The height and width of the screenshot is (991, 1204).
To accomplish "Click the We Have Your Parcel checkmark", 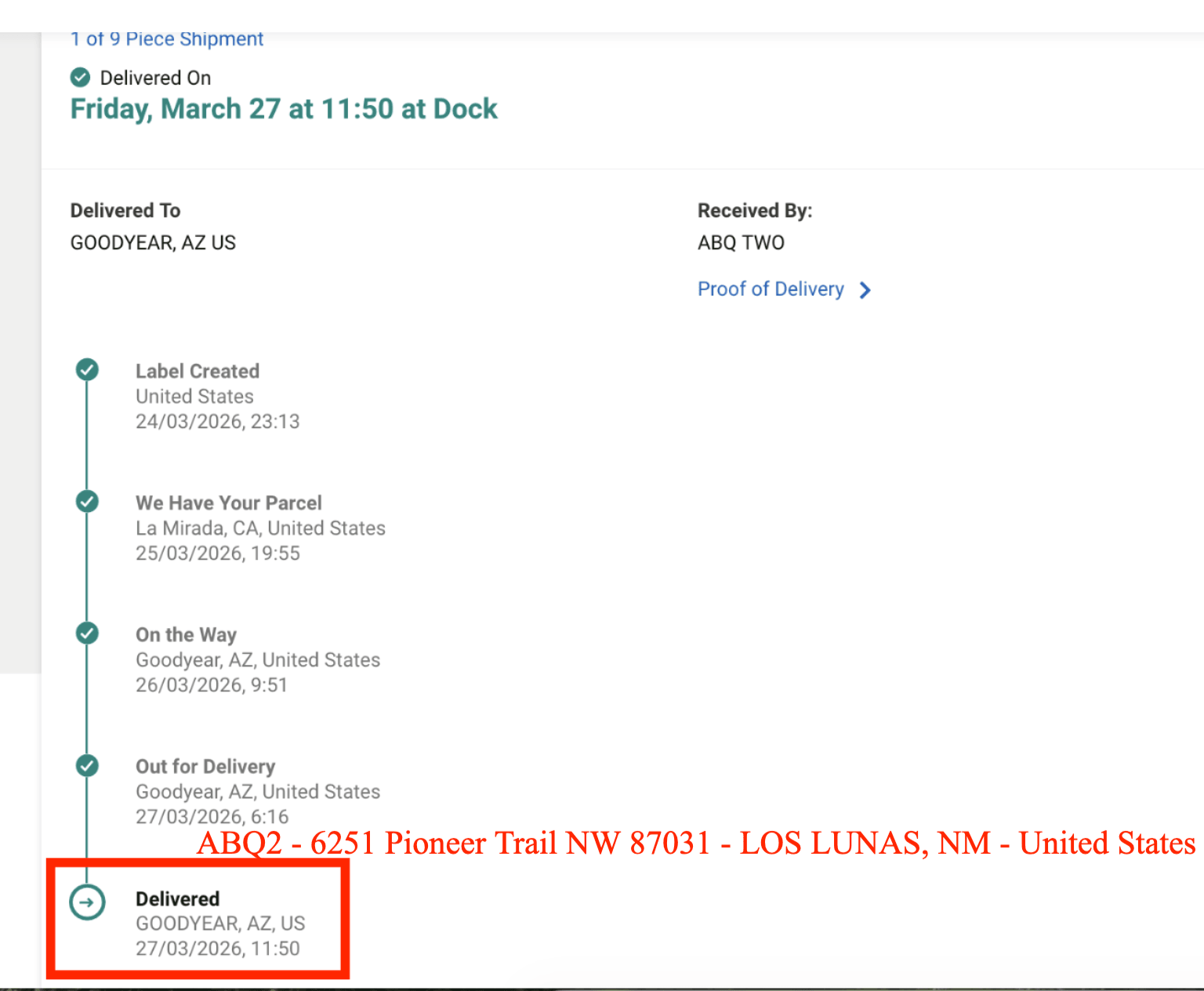I will pyautogui.click(x=87, y=502).
